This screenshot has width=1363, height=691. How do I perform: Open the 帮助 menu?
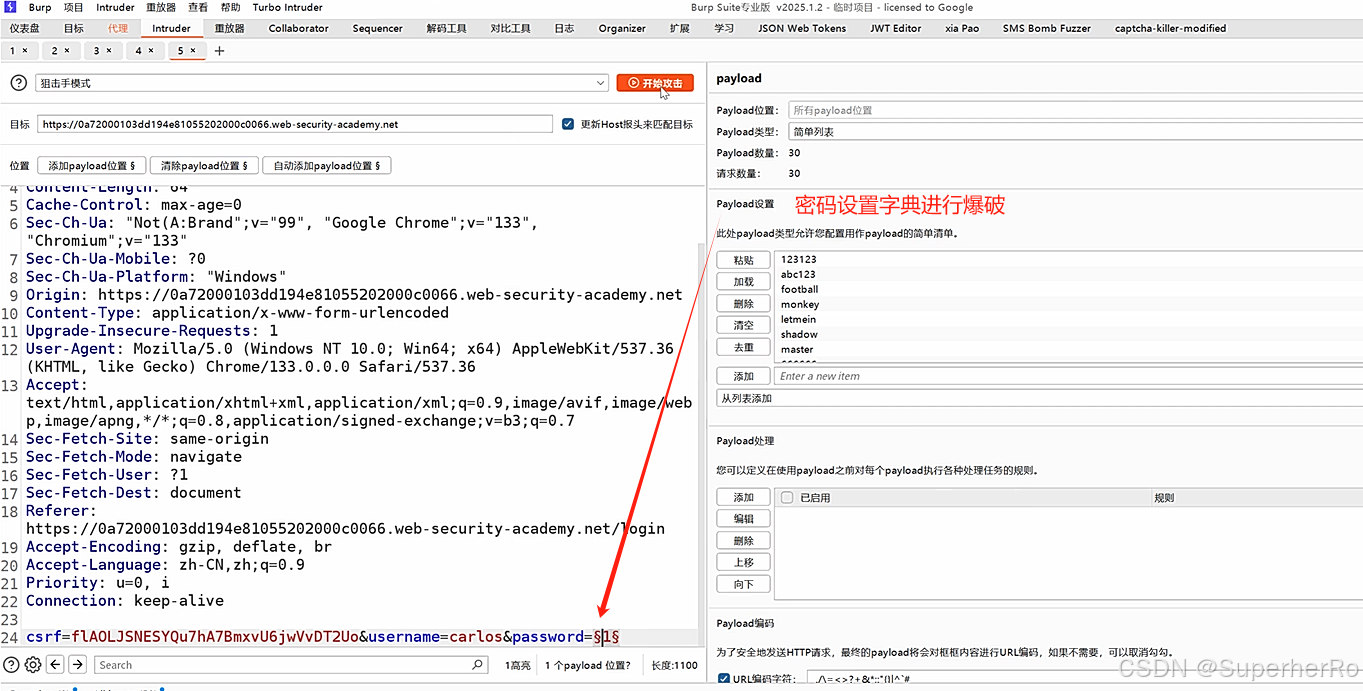click(x=230, y=7)
